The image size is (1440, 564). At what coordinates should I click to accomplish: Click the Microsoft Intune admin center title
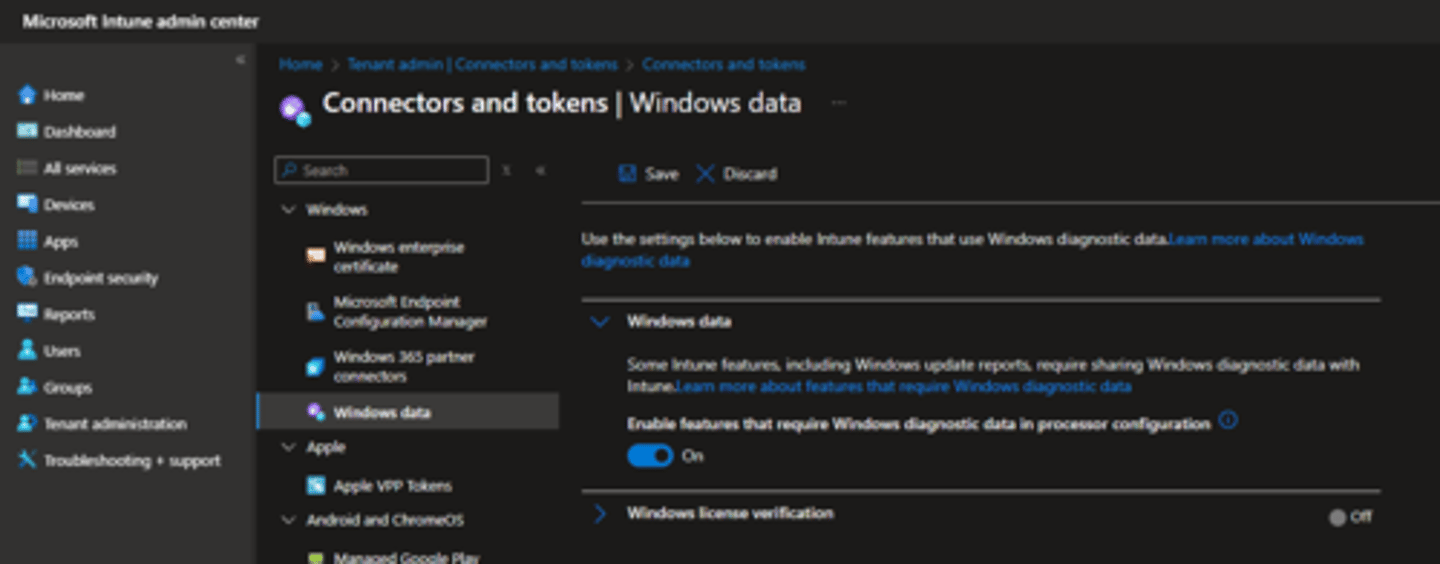141,21
